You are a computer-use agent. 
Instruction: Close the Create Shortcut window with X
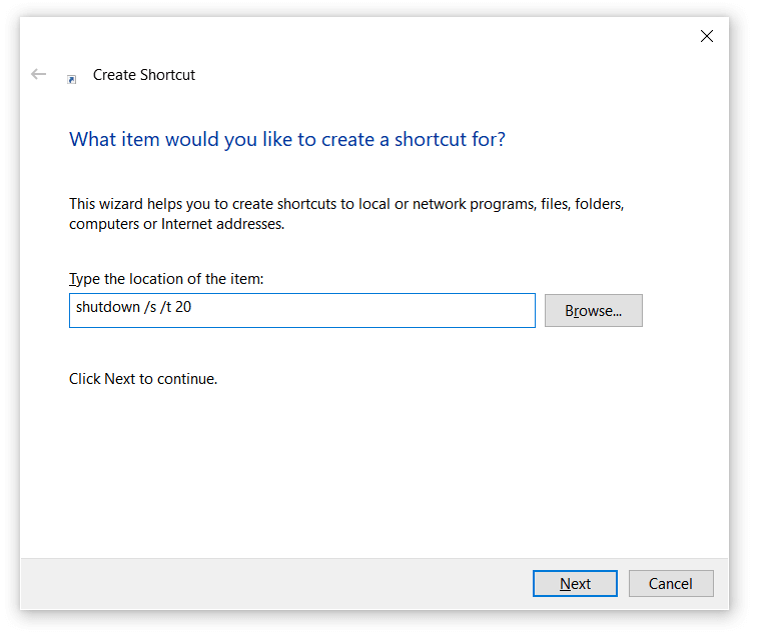[707, 36]
